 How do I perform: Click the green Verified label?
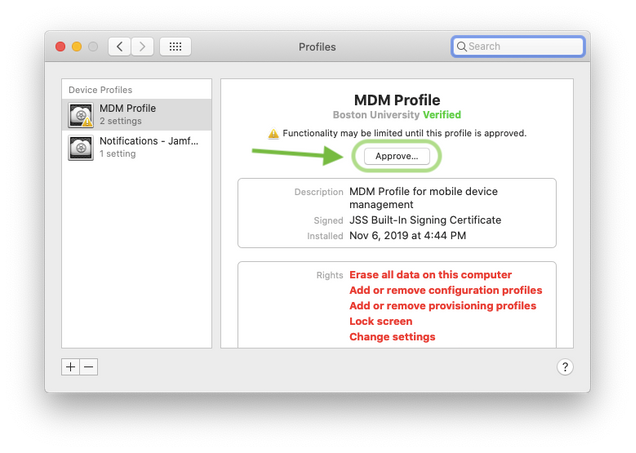442,115
